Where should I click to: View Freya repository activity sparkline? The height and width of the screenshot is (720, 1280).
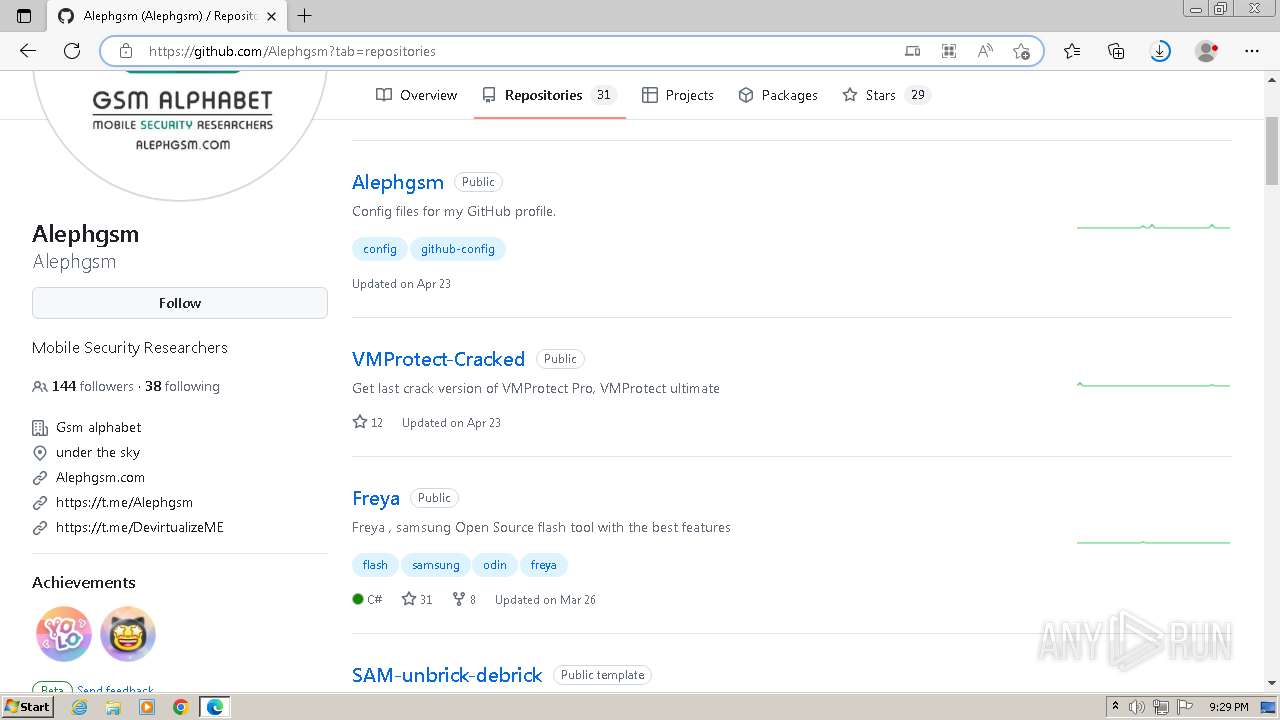pyautogui.click(x=1153, y=542)
